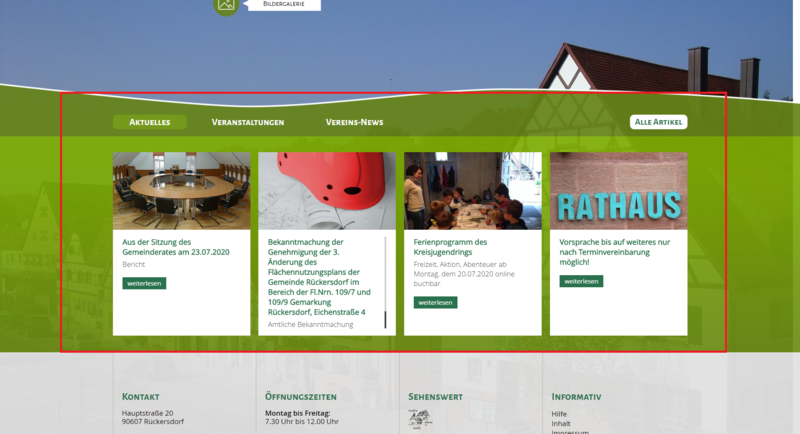
Task: Click the Sehenswert footer heading
Action: [x=436, y=397]
